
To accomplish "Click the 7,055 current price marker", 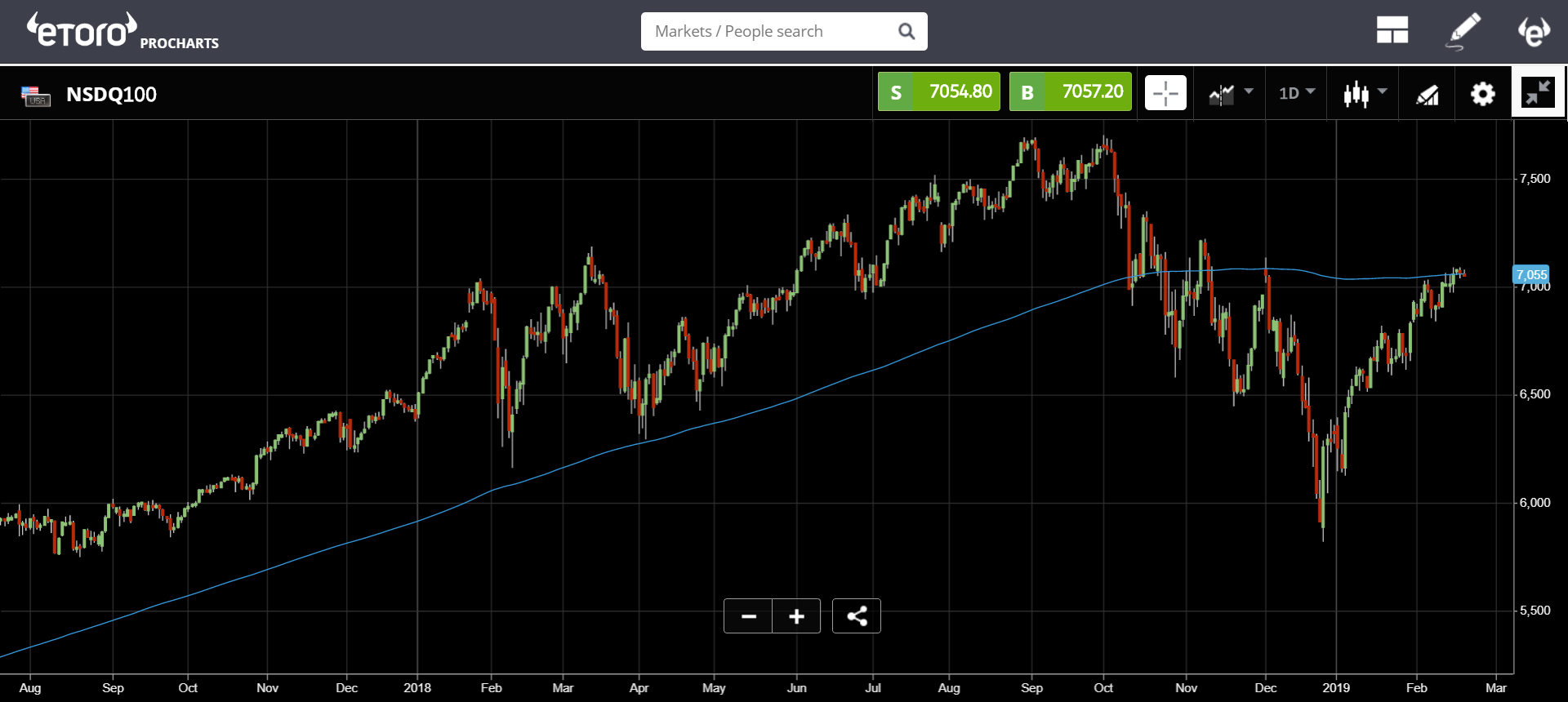I will (x=1531, y=274).
